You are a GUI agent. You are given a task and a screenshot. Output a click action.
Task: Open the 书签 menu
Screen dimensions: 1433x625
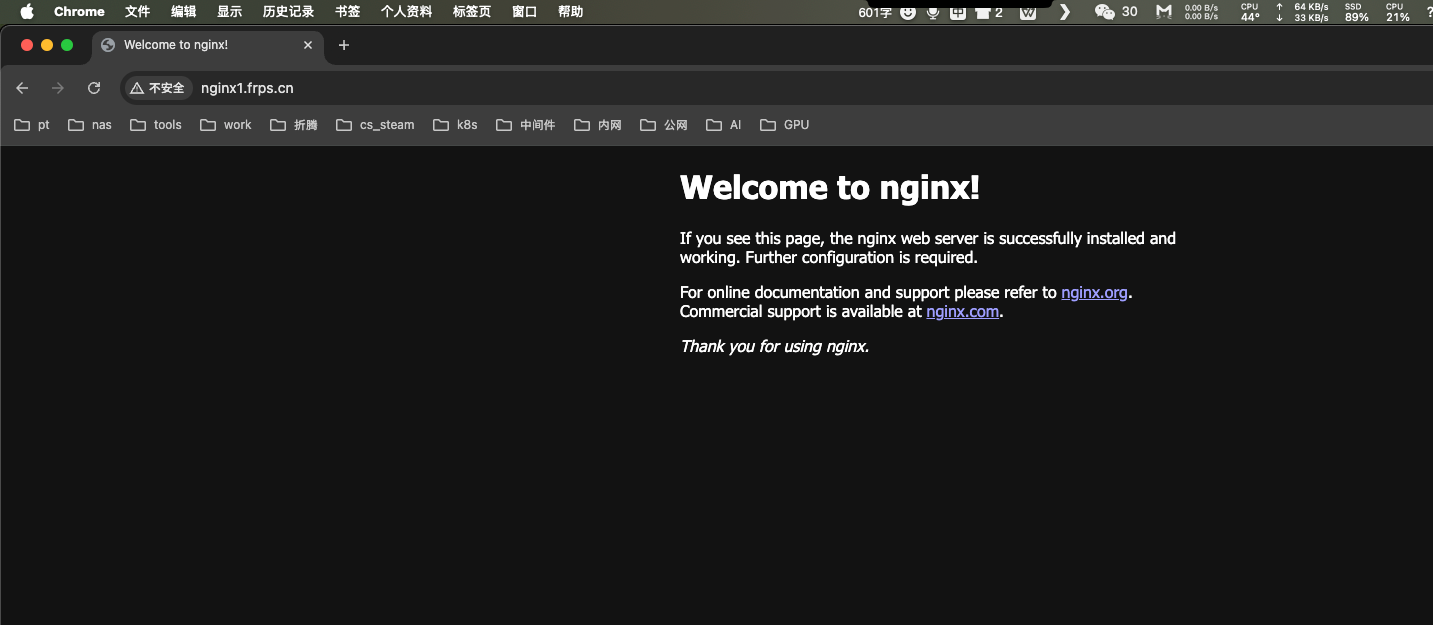[x=347, y=12]
